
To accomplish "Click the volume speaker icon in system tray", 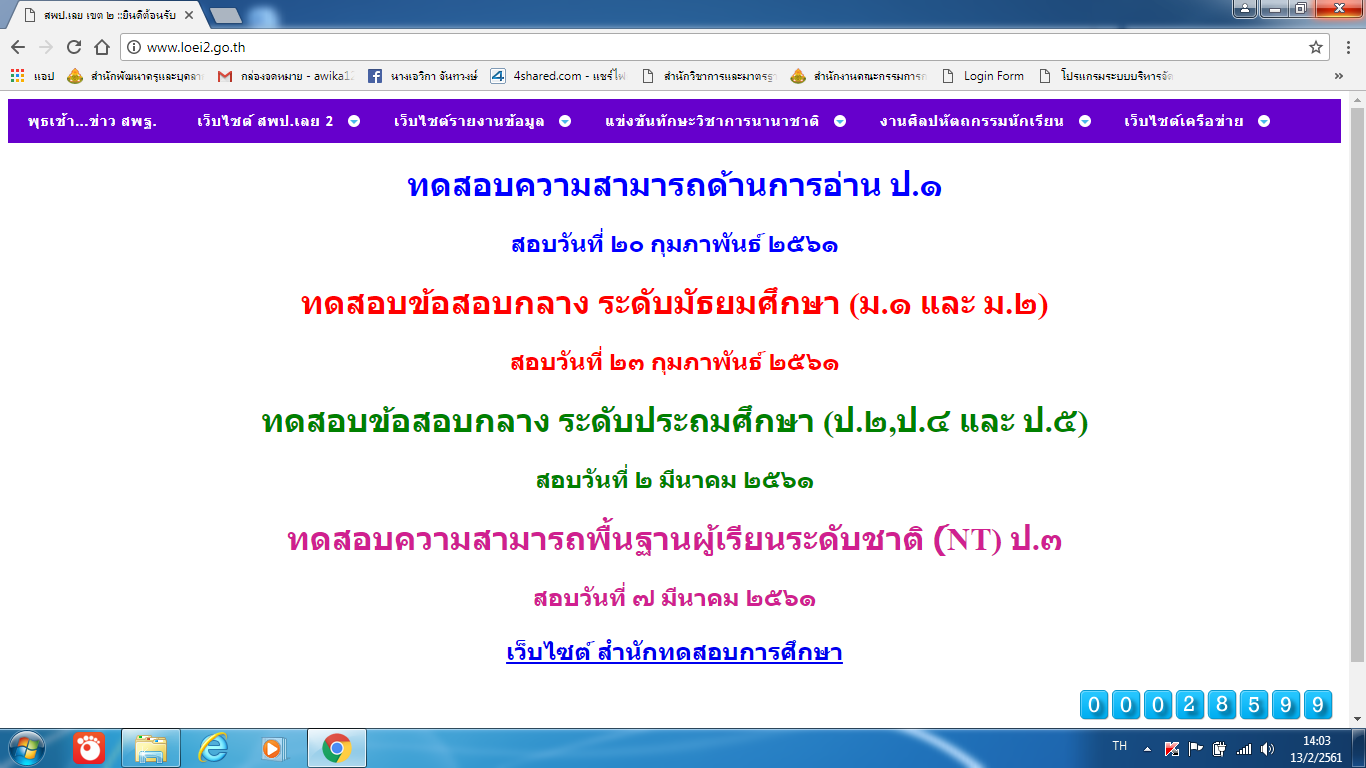I will point(1268,748).
